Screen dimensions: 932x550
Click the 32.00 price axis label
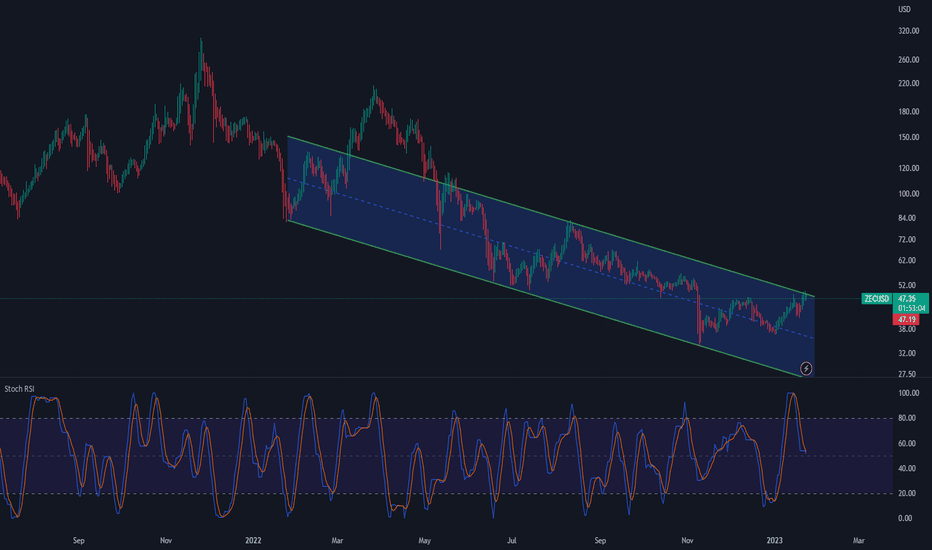point(906,353)
